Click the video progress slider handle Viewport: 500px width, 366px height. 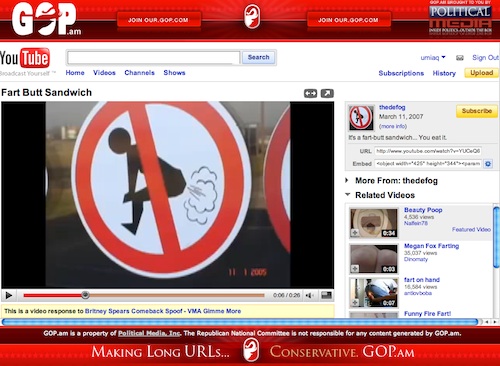coord(85,295)
